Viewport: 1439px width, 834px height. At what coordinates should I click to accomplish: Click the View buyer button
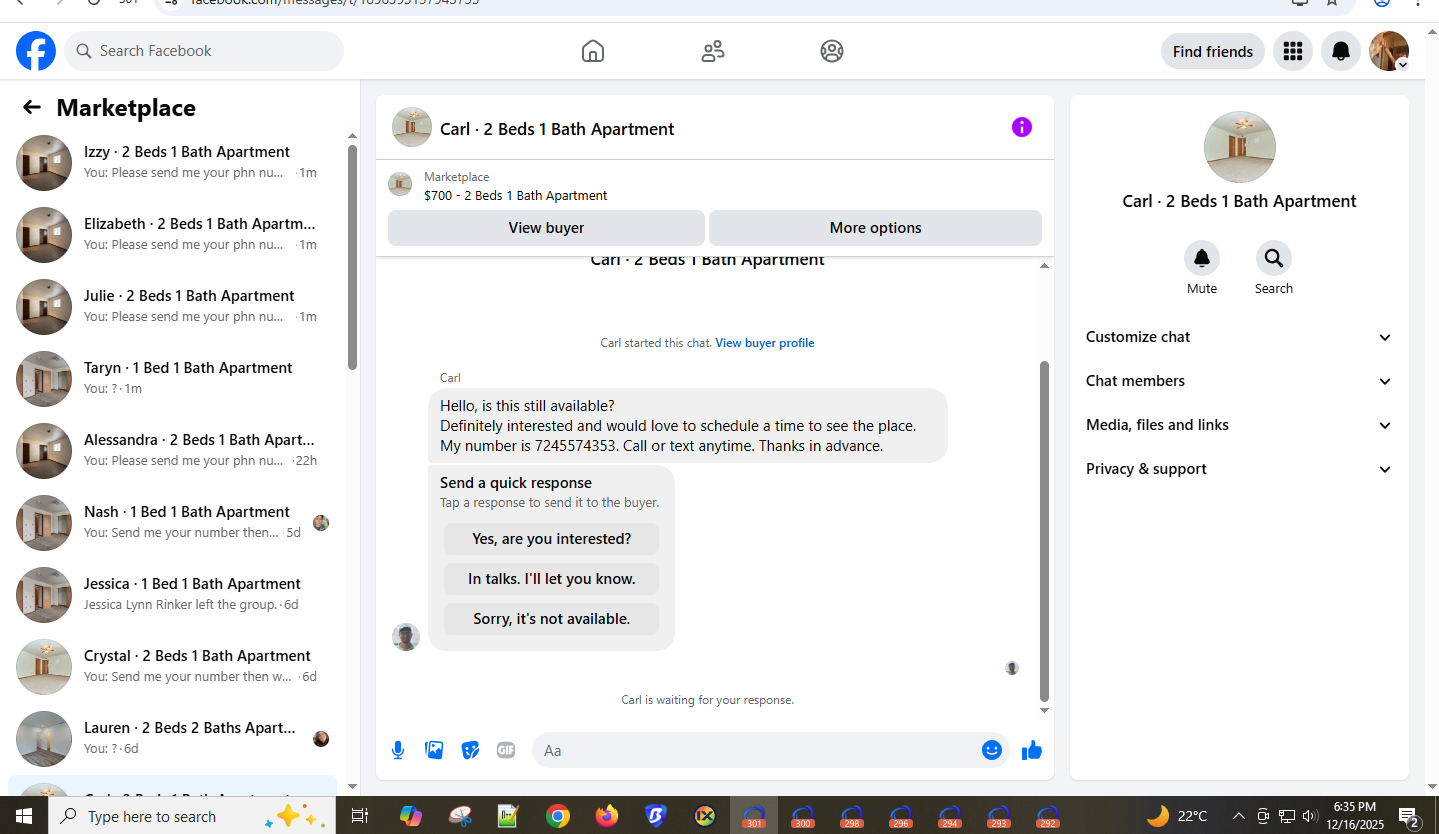(x=546, y=228)
